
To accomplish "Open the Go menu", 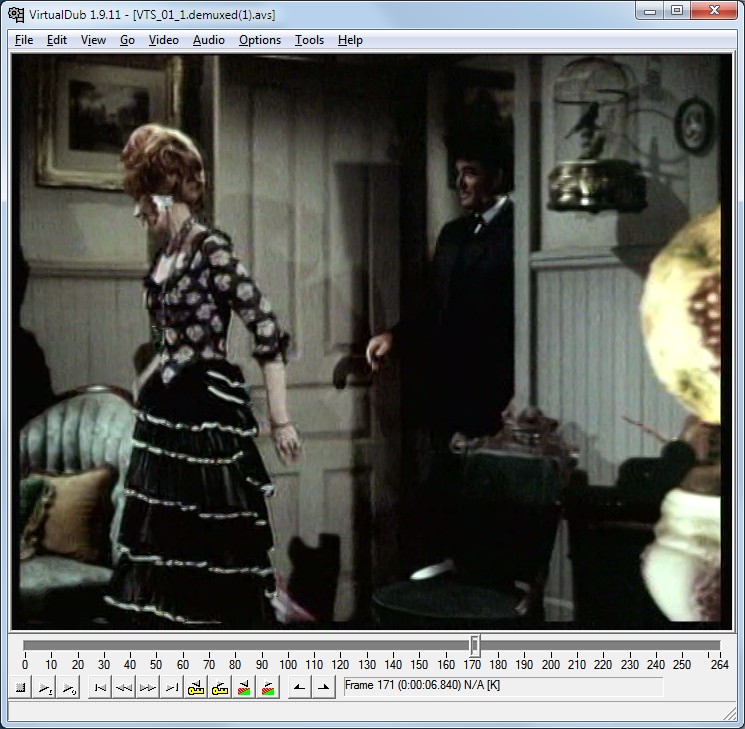I will (127, 40).
